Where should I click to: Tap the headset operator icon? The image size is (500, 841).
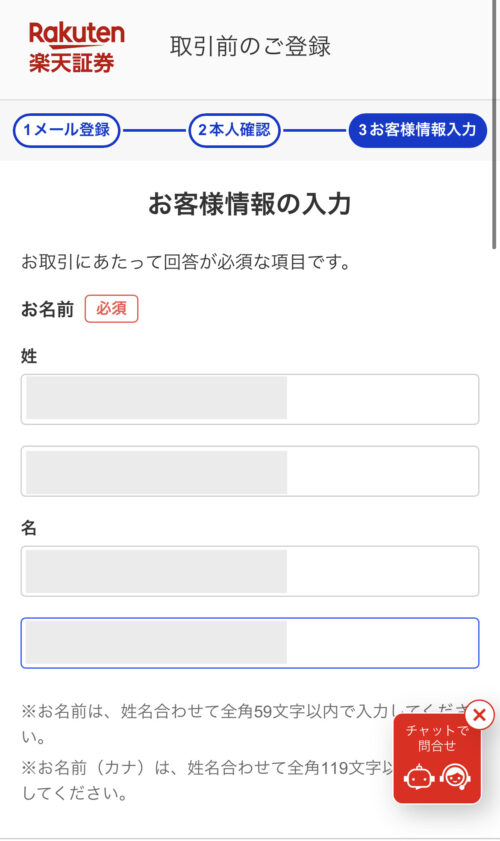[x=455, y=776]
